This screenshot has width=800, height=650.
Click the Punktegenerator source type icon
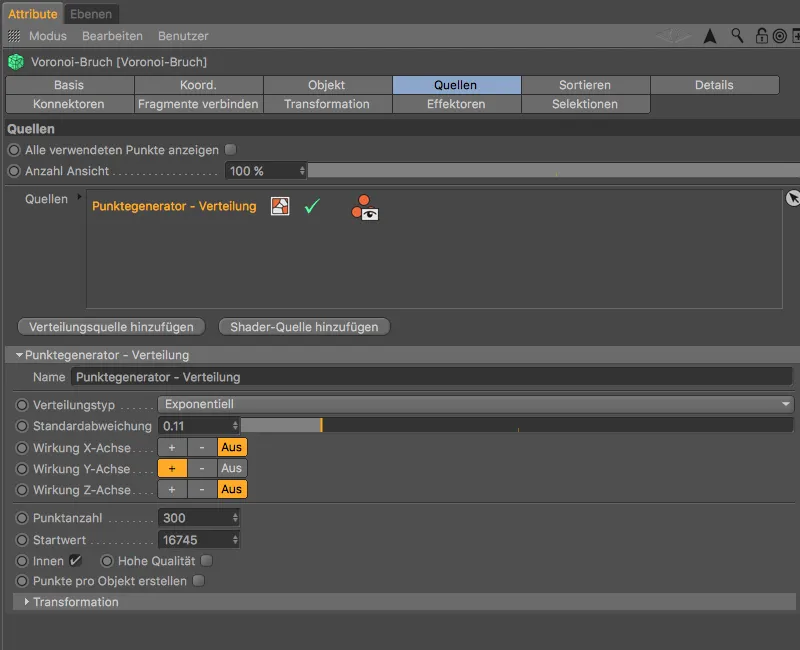pyautogui.click(x=280, y=206)
